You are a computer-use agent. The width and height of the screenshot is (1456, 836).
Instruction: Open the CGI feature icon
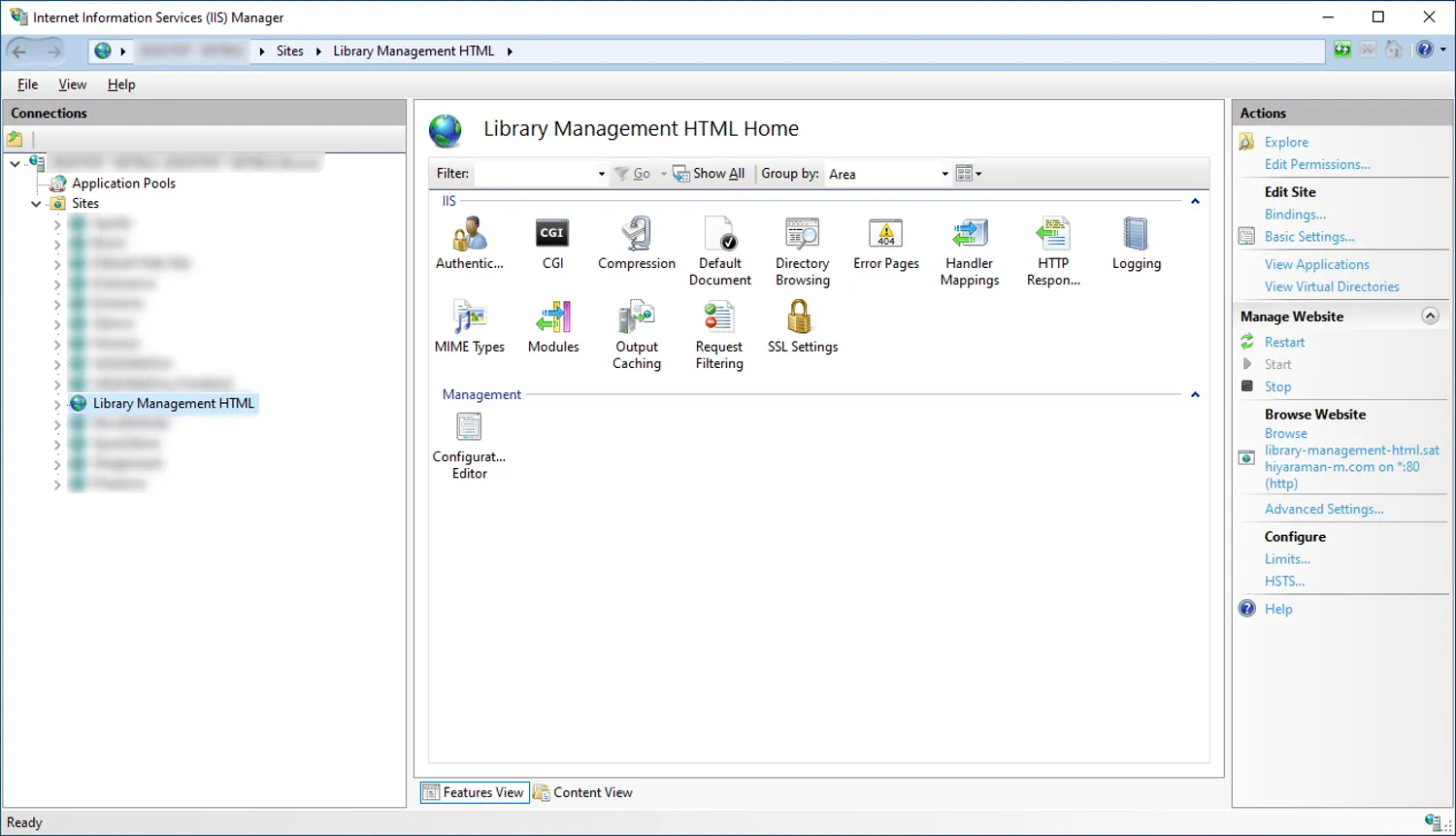(552, 243)
